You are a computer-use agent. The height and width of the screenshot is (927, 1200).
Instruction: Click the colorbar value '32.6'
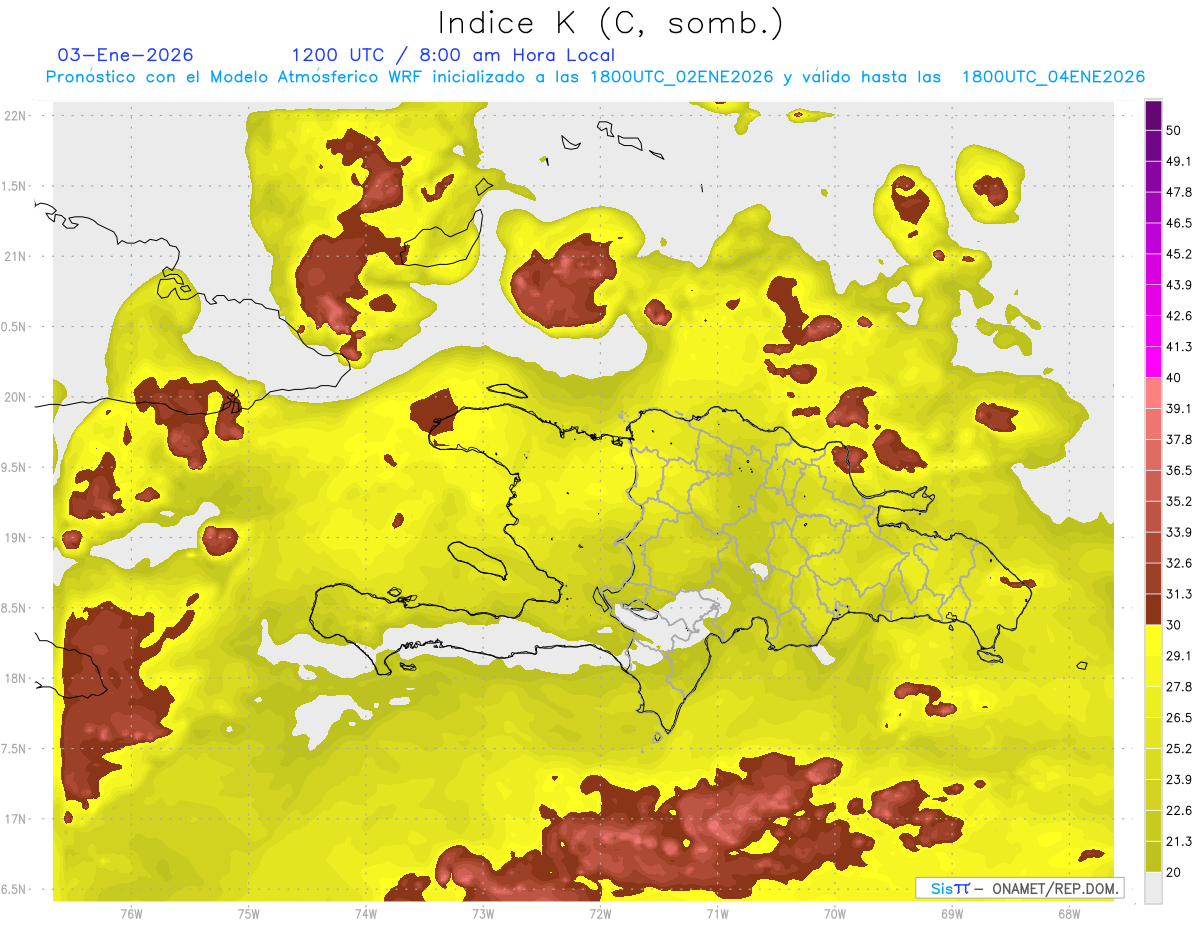click(1179, 563)
